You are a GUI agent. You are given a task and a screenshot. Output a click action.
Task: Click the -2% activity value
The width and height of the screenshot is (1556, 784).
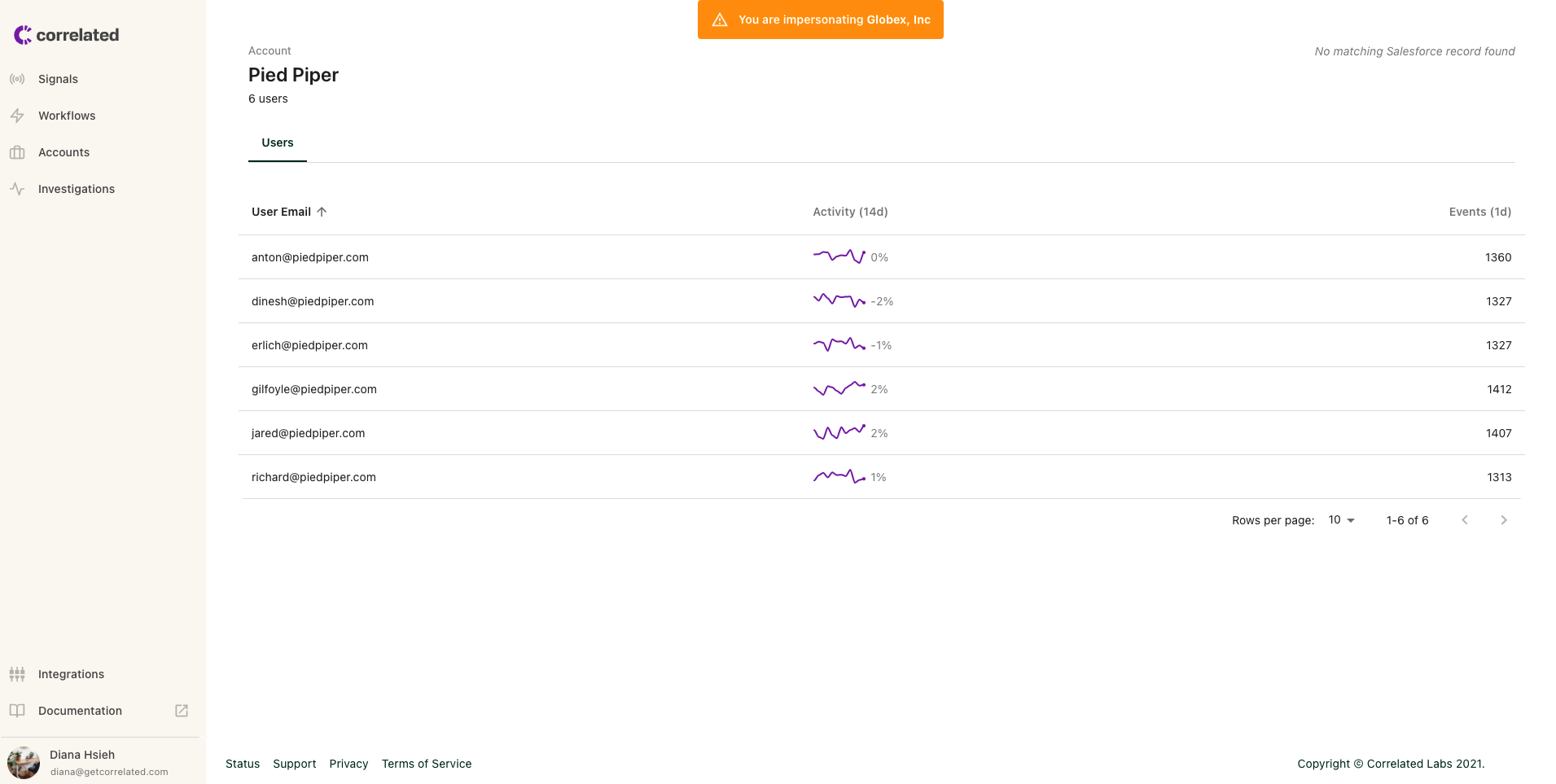[882, 301]
